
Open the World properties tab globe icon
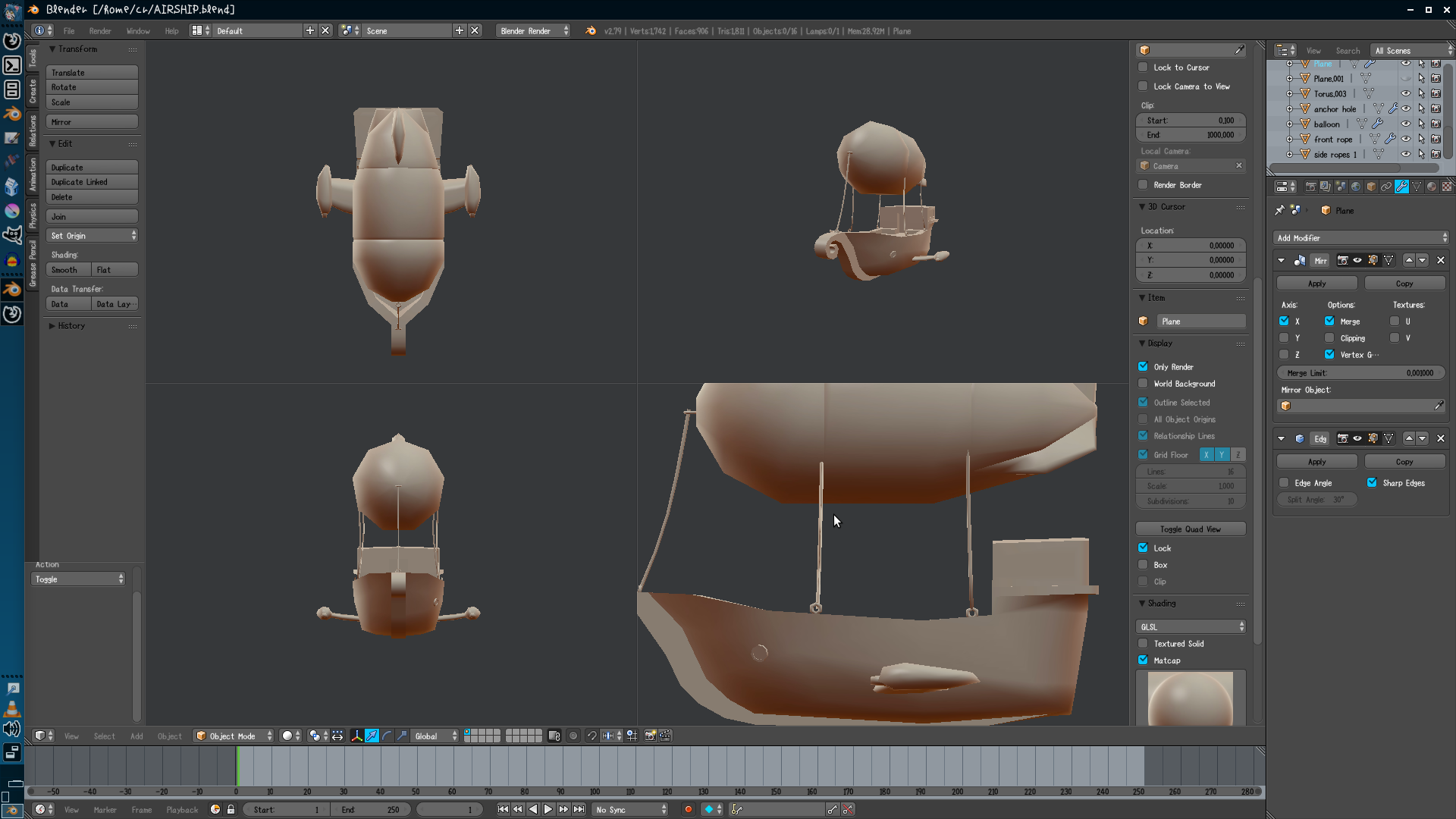pyautogui.click(x=1356, y=187)
